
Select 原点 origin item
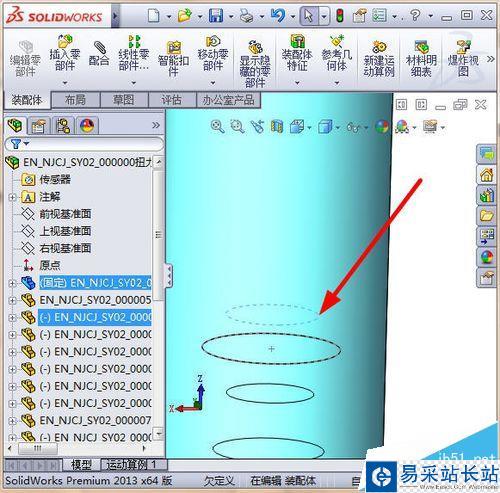(x=50, y=265)
